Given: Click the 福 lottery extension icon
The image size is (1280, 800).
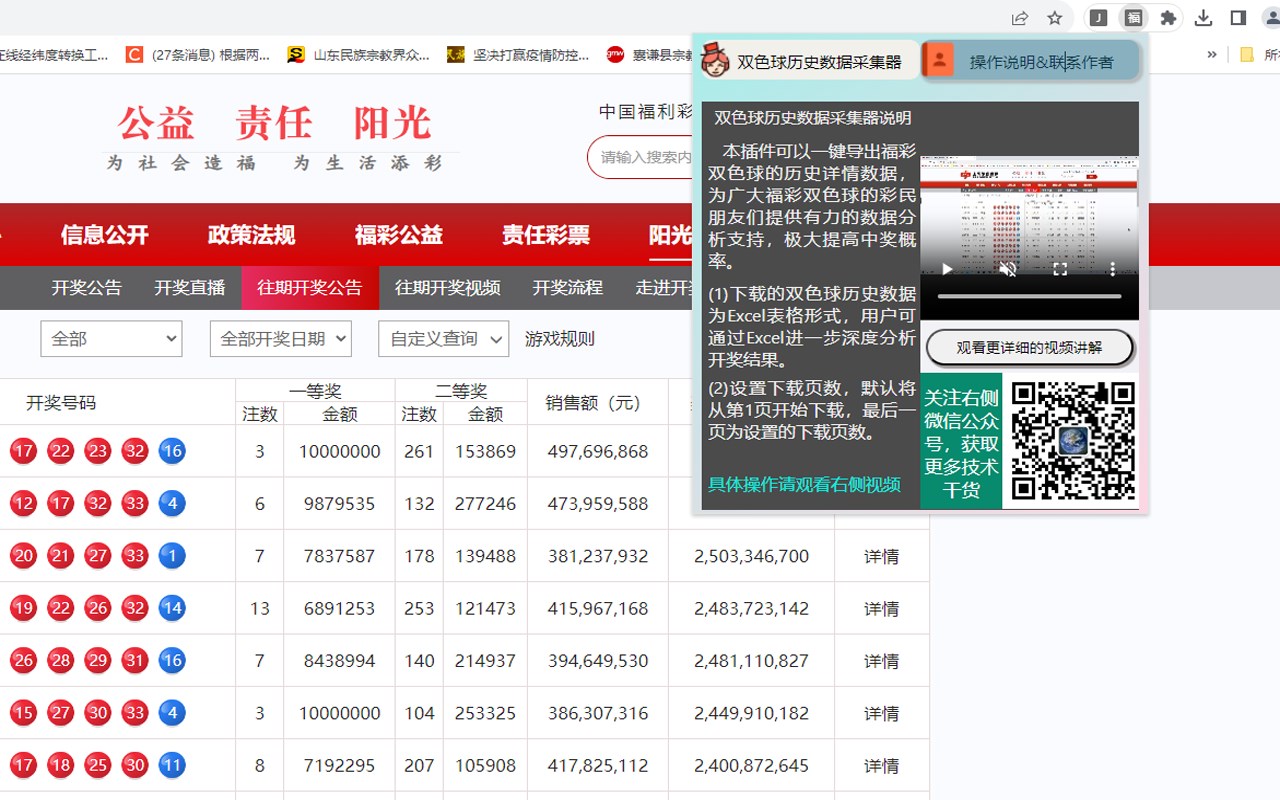Looking at the screenshot, I should coord(1133,18).
